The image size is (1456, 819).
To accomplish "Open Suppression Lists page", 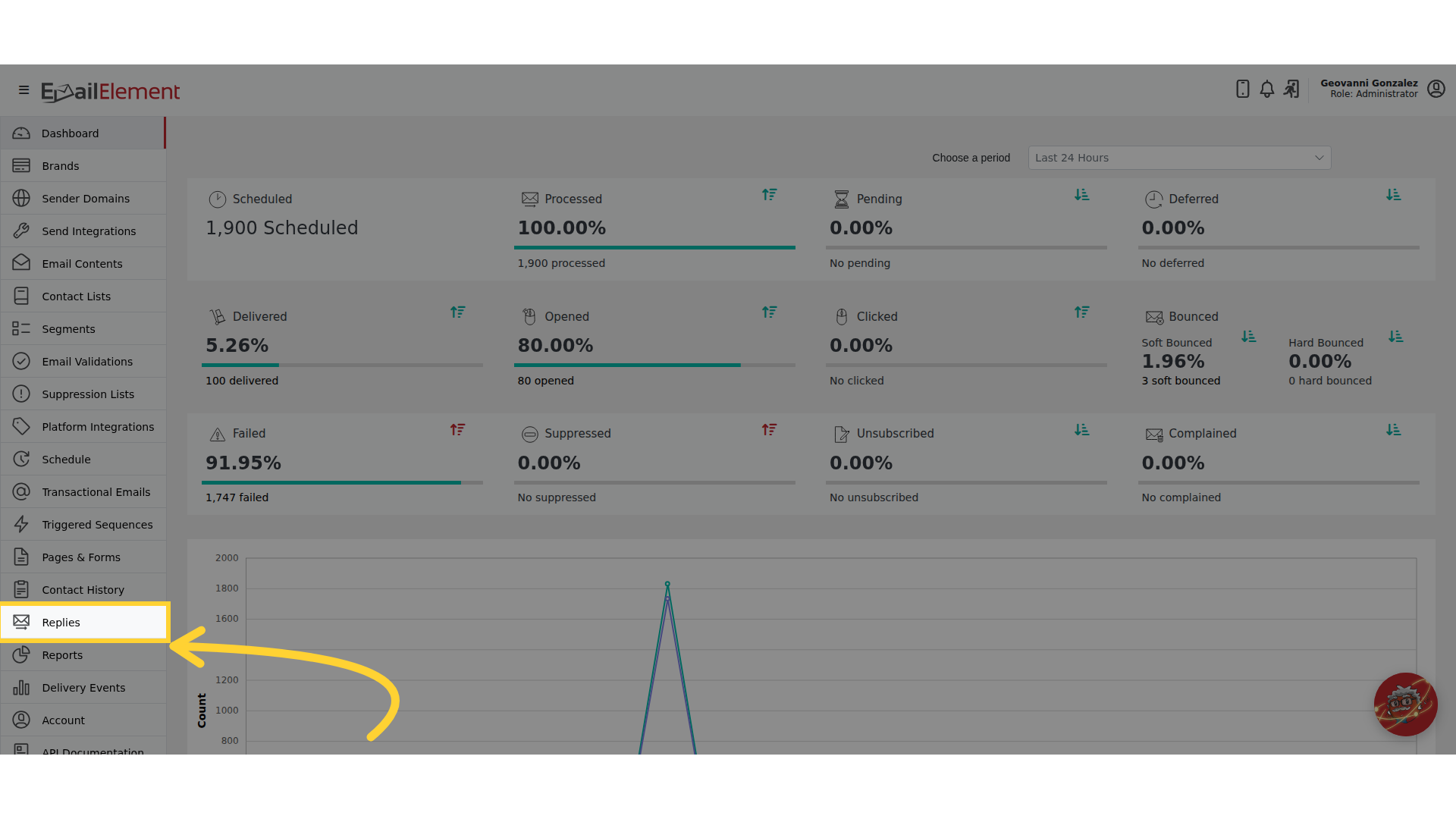I will 83,394.
